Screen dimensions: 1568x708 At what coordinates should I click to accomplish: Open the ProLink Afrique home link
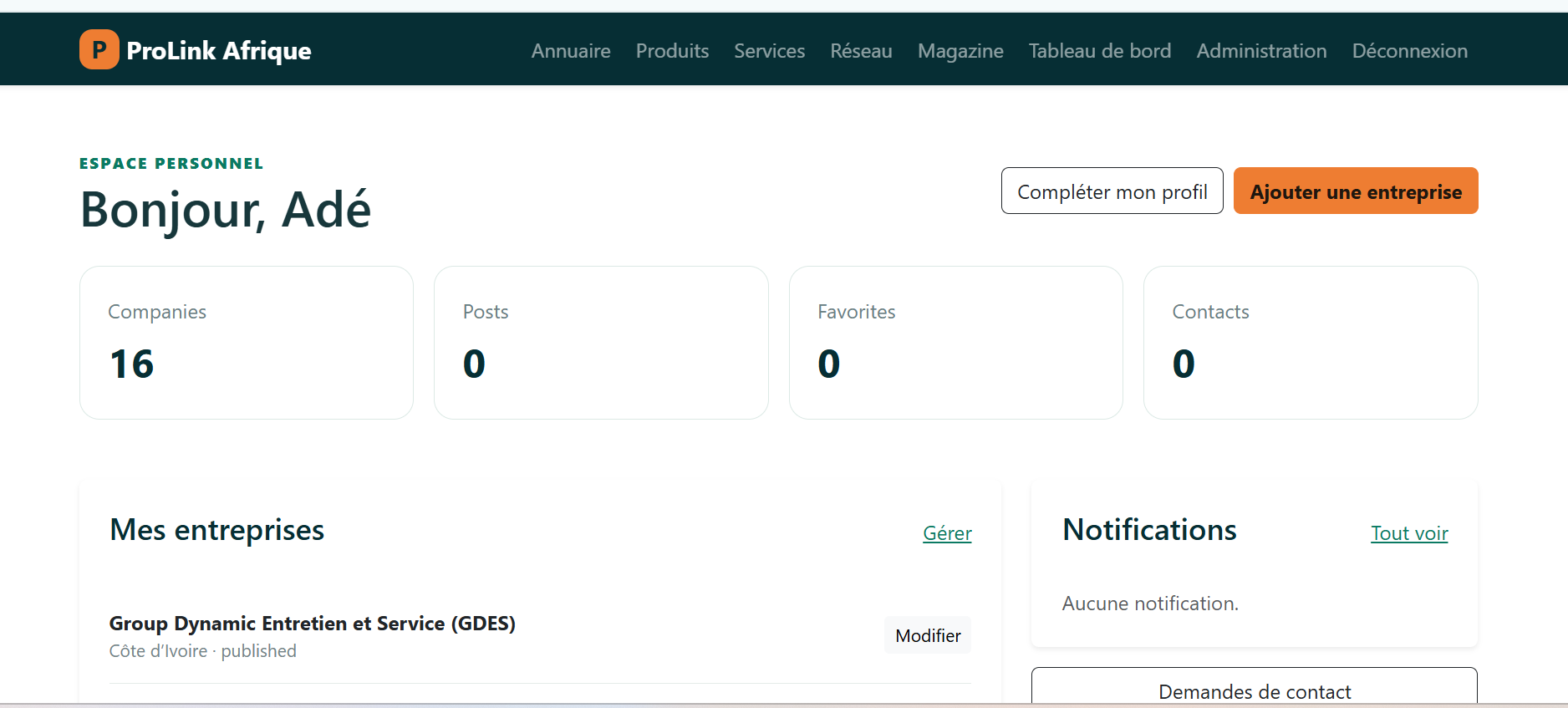[x=196, y=50]
